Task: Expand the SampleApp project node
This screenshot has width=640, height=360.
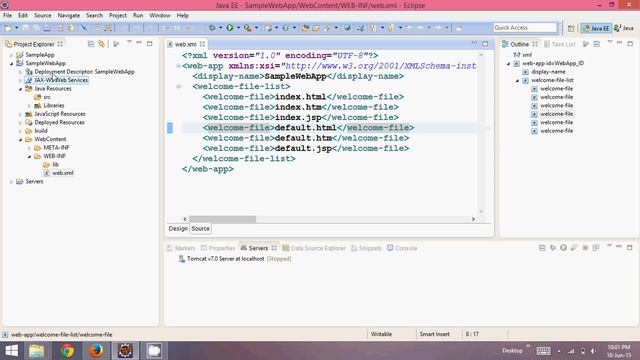Action: point(11,55)
